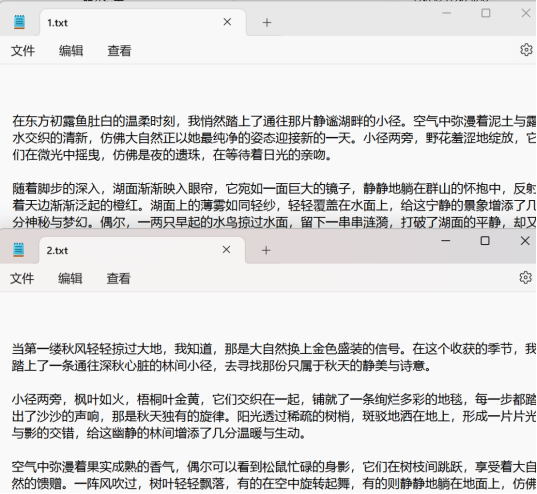
Task: Click the Notepad app icon beside 2.txt
Action: 19,249
